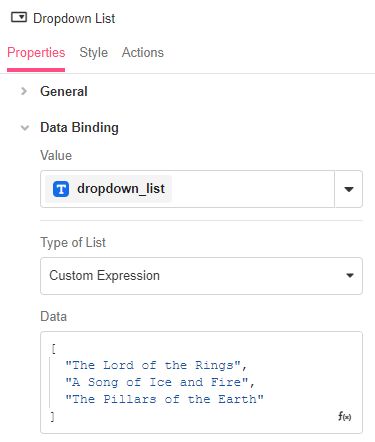Click the blue T text-type variable icon
Image resolution: width=375 pixels, height=442 pixels.
pos(61,189)
